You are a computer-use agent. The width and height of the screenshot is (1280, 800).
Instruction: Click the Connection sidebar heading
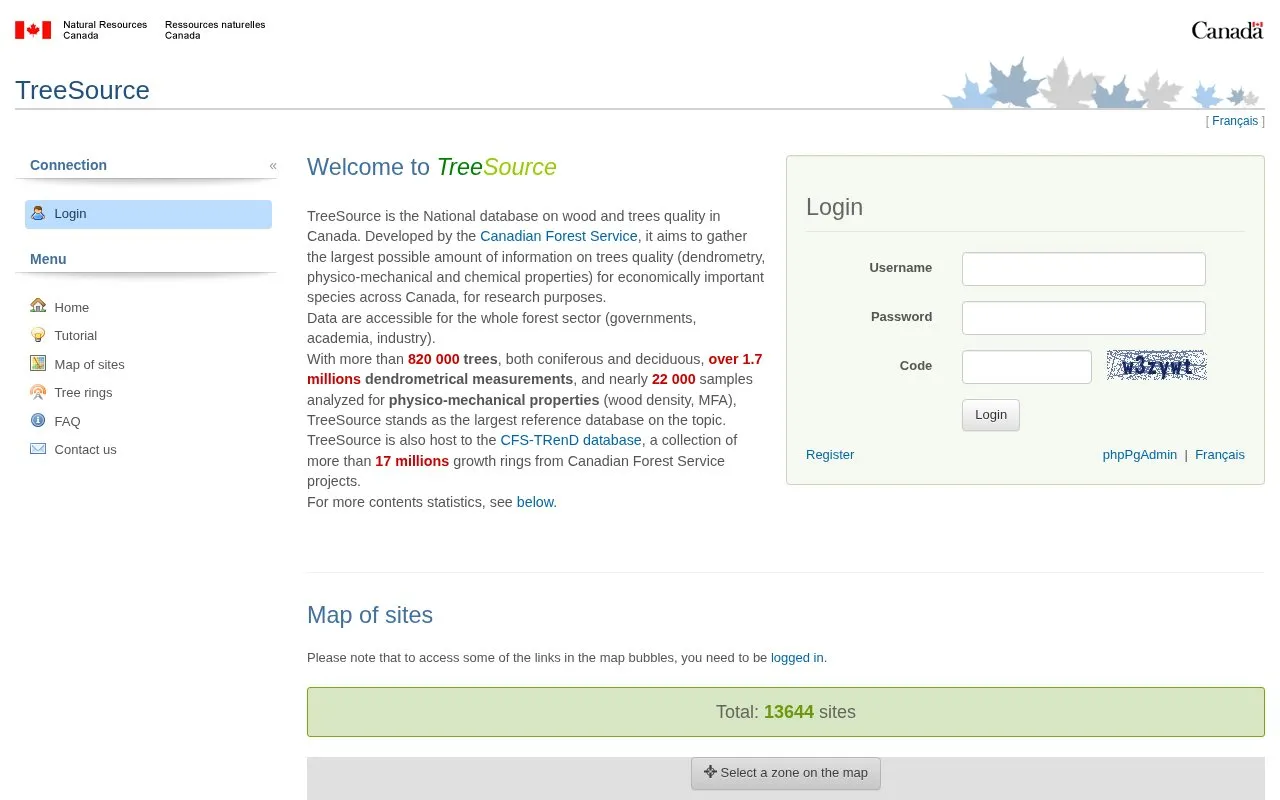point(68,165)
